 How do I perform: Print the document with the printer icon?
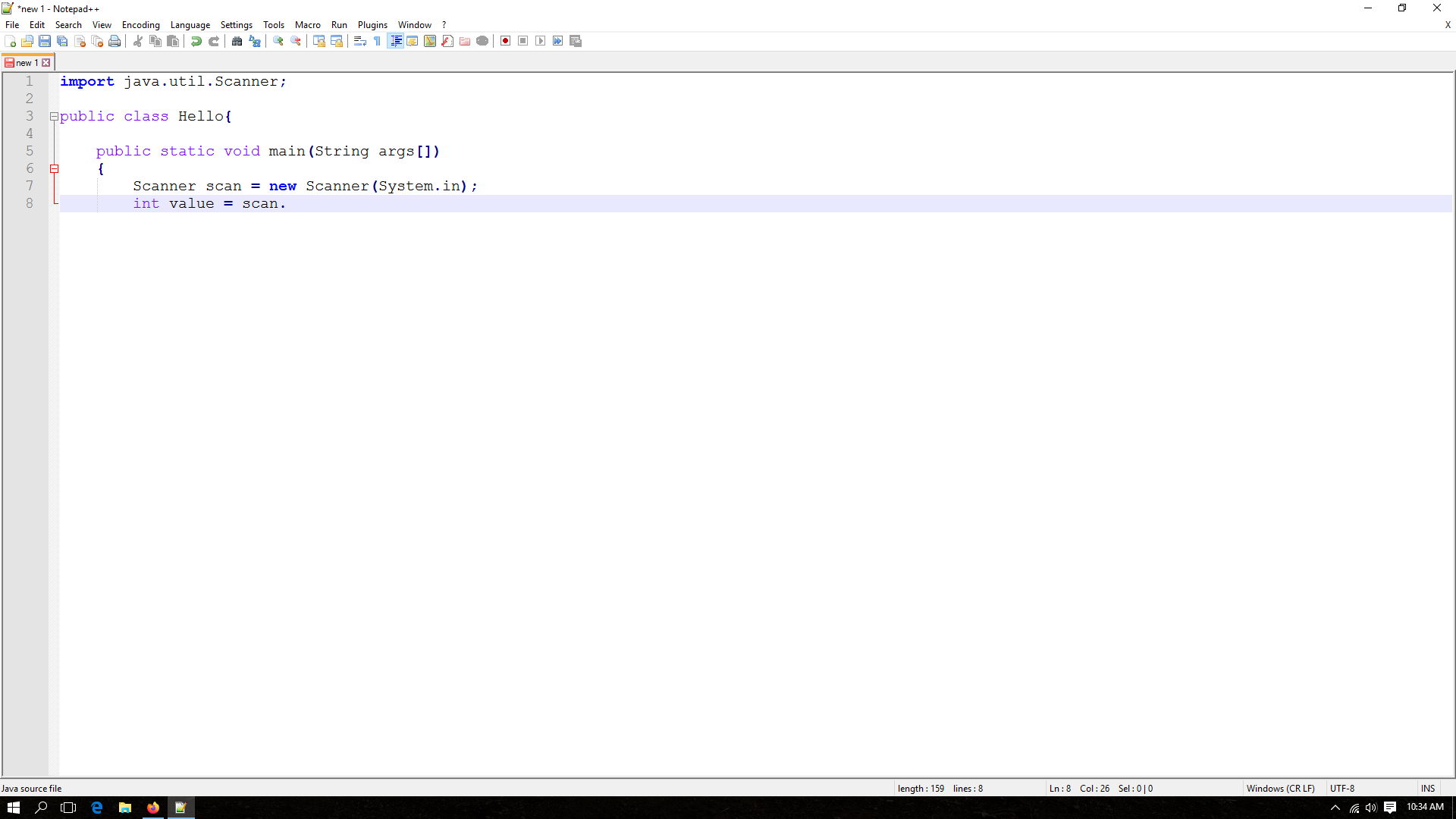[115, 41]
